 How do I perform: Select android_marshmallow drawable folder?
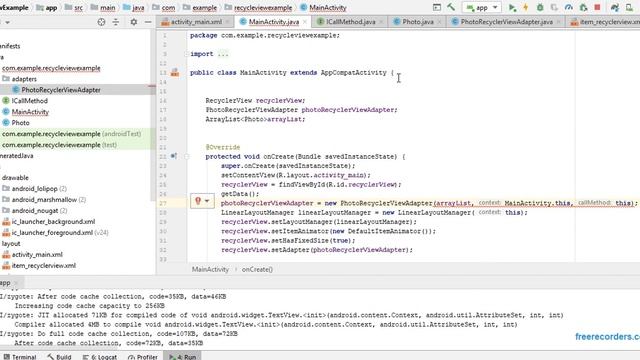44,200
